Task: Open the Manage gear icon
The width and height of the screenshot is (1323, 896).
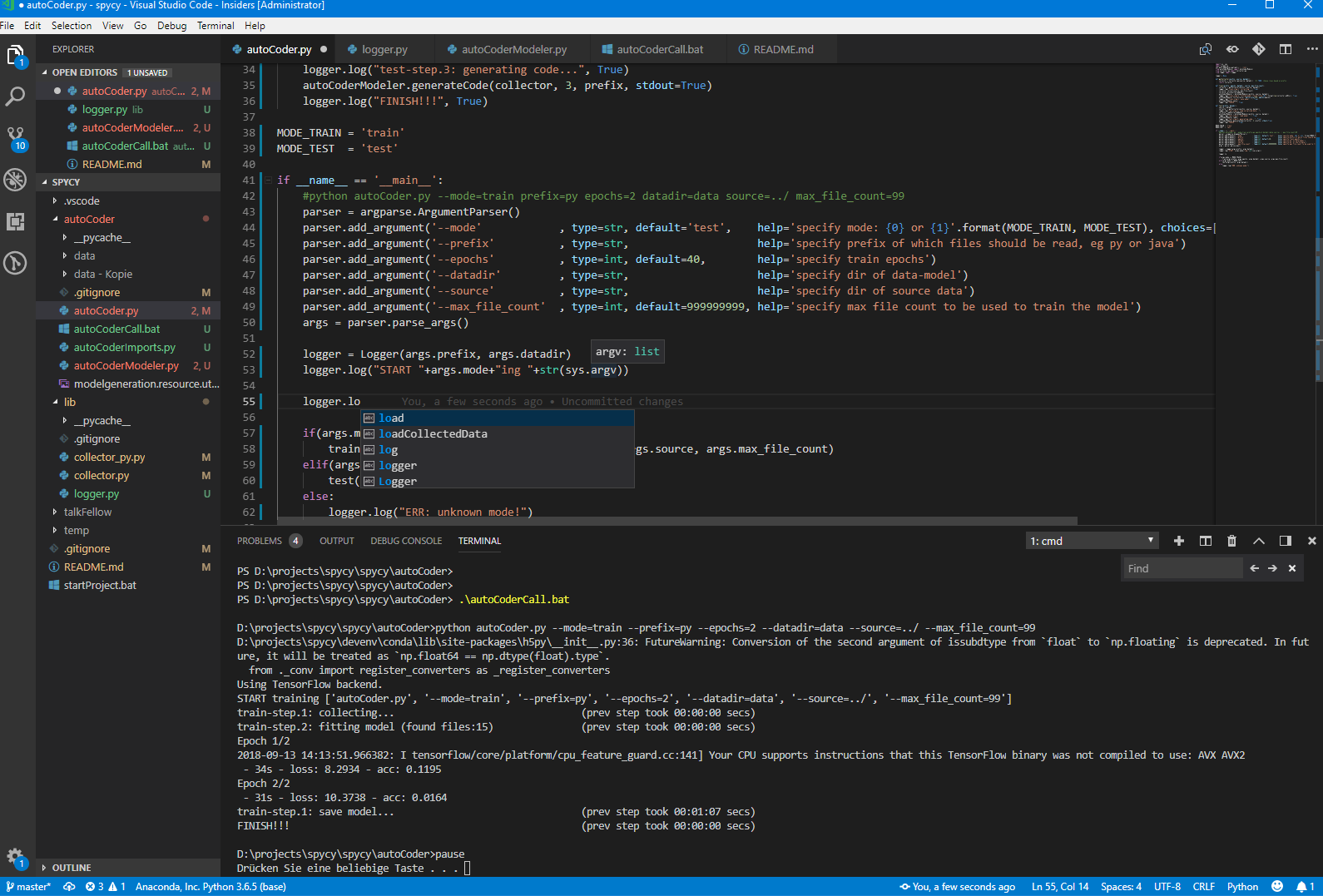Action: pyautogui.click(x=16, y=857)
